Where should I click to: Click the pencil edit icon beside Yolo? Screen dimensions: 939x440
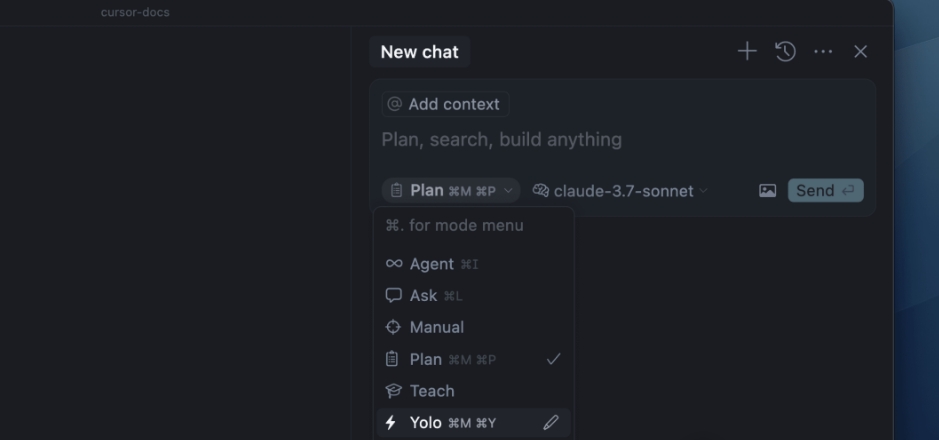tap(551, 423)
